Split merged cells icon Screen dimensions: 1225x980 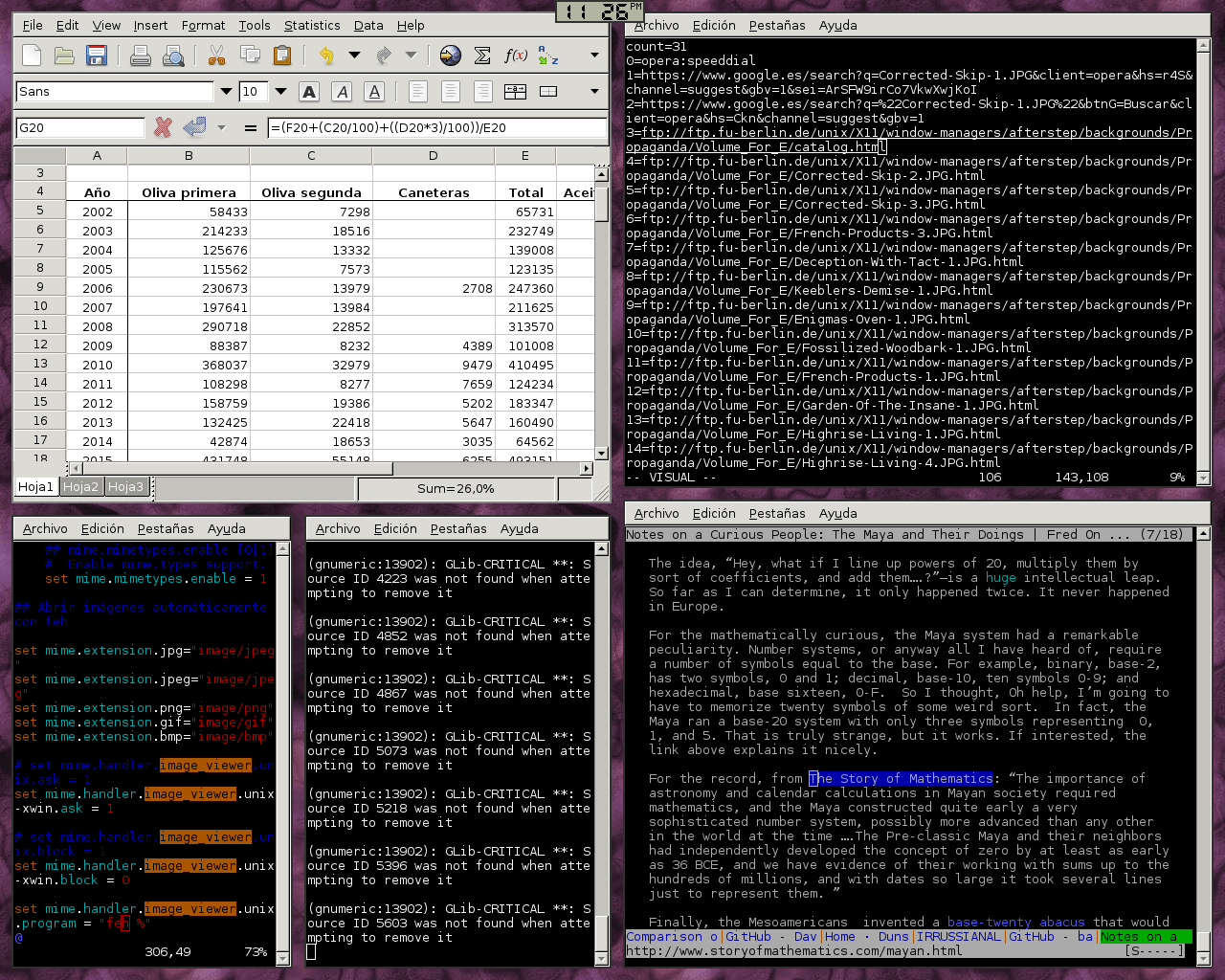point(548,92)
